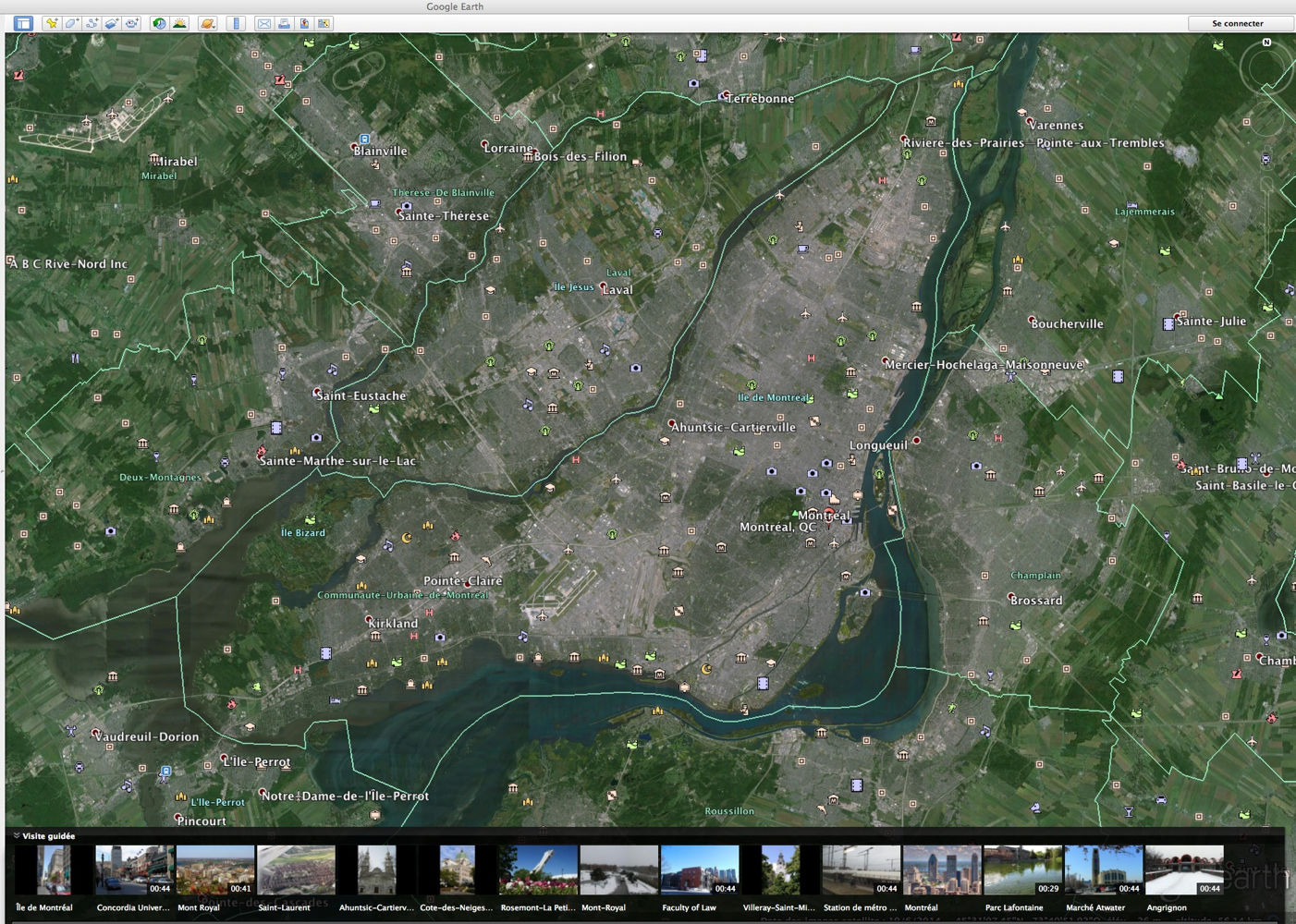Play the Angrignon tour thumbnail
Image resolution: width=1296 pixels, height=924 pixels.
coord(1184,870)
